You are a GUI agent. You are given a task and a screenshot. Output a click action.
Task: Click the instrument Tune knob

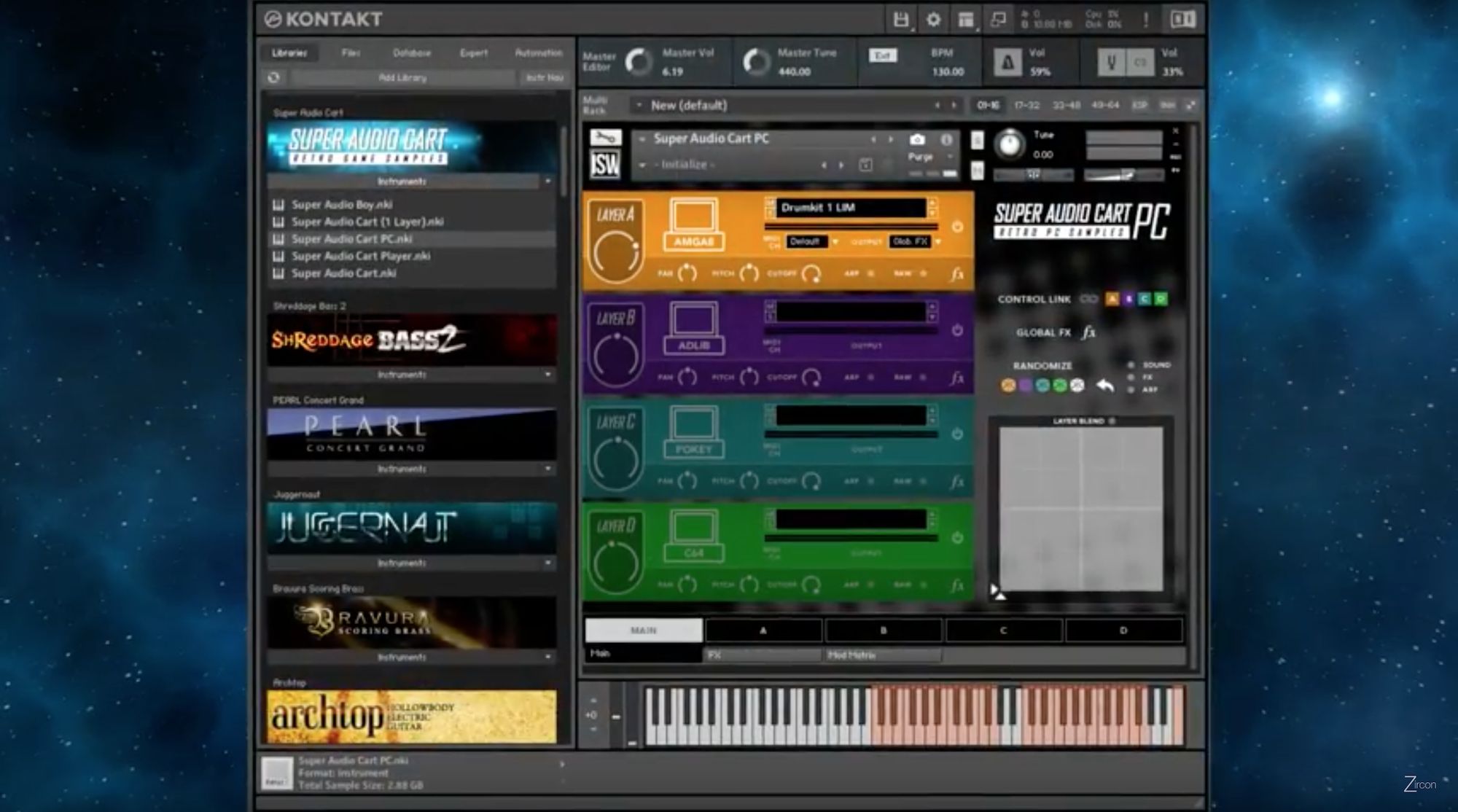tap(1010, 144)
